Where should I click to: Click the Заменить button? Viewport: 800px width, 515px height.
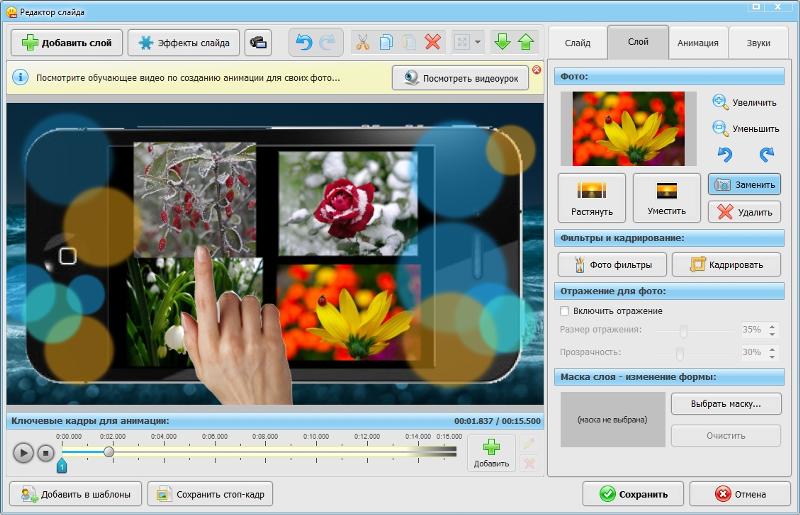pyautogui.click(x=744, y=185)
